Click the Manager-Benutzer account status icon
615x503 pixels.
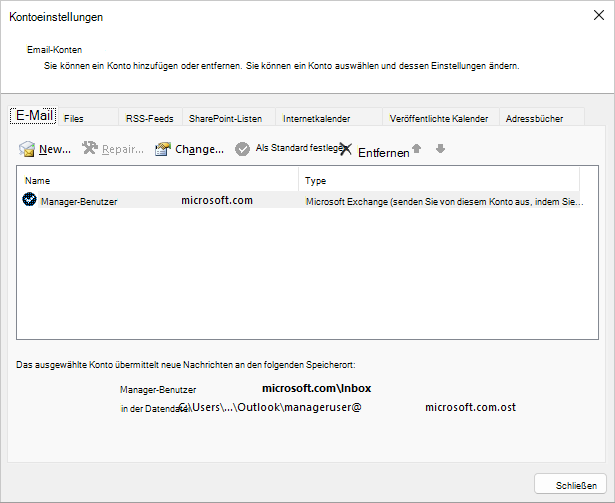[x=29, y=199]
